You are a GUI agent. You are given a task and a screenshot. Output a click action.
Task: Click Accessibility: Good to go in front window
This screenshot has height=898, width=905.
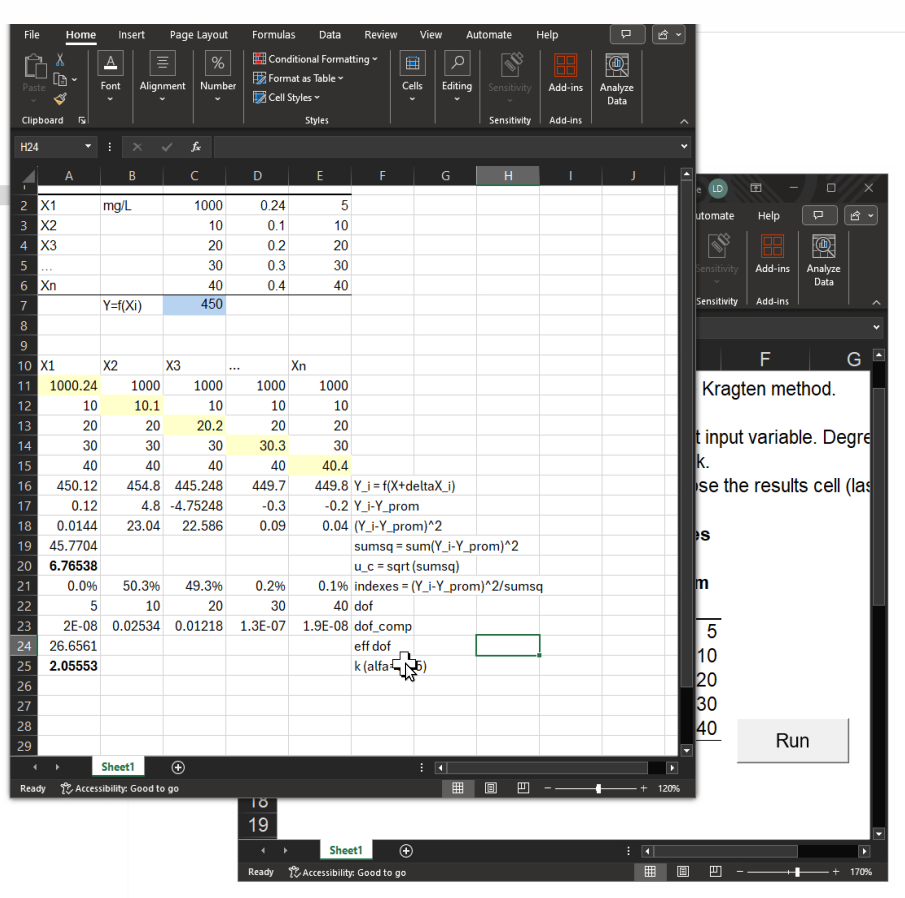click(119, 788)
